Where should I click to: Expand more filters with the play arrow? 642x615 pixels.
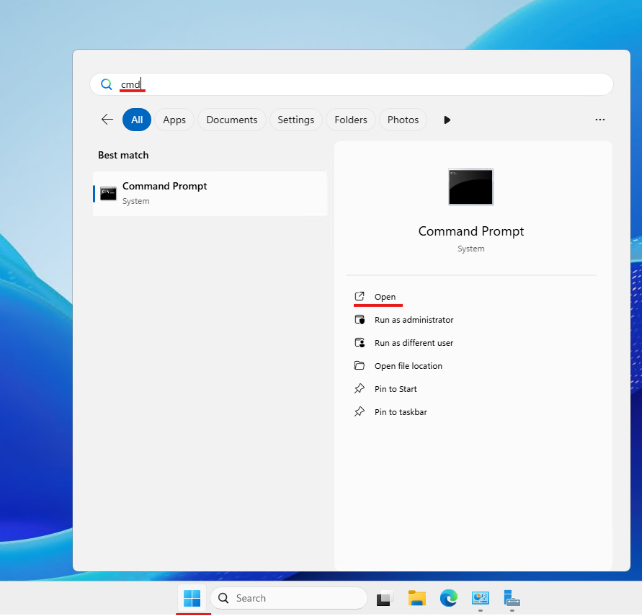tap(447, 120)
